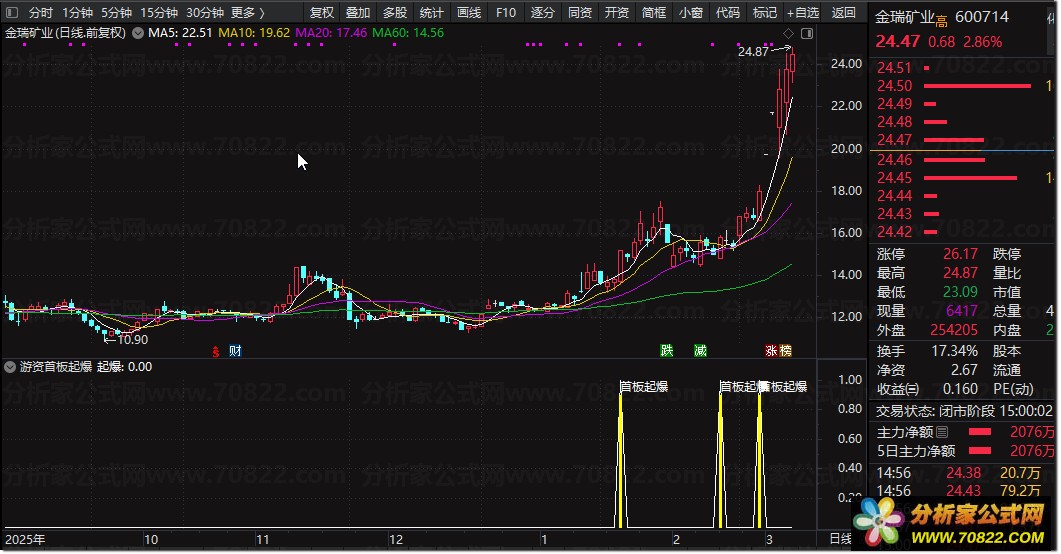Click green 跌 marker

pyautogui.click(x=667, y=350)
